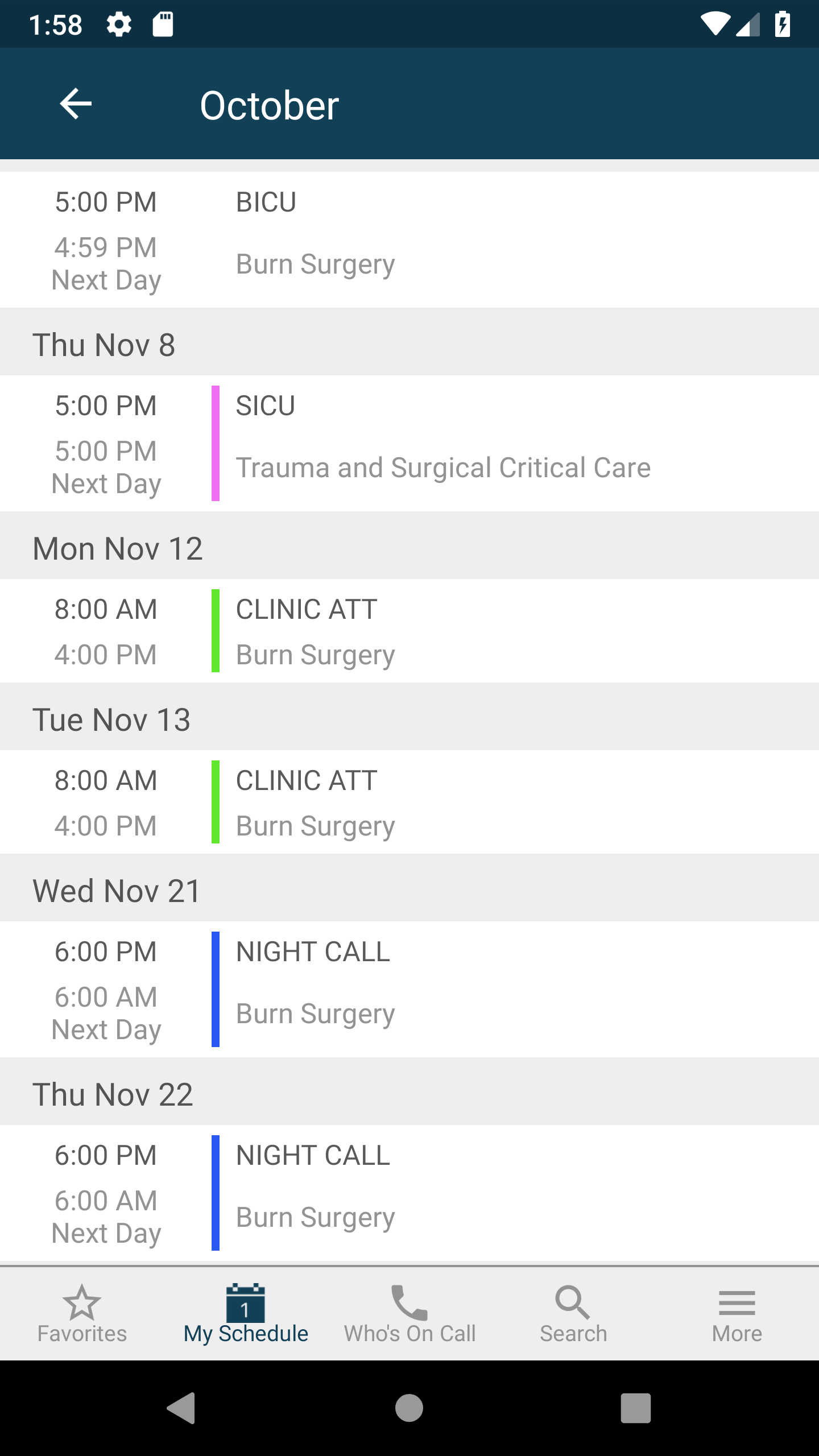The width and height of the screenshot is (819, 1456).
Task: Tap the recent apps square button
Action: click(636, 1408)
